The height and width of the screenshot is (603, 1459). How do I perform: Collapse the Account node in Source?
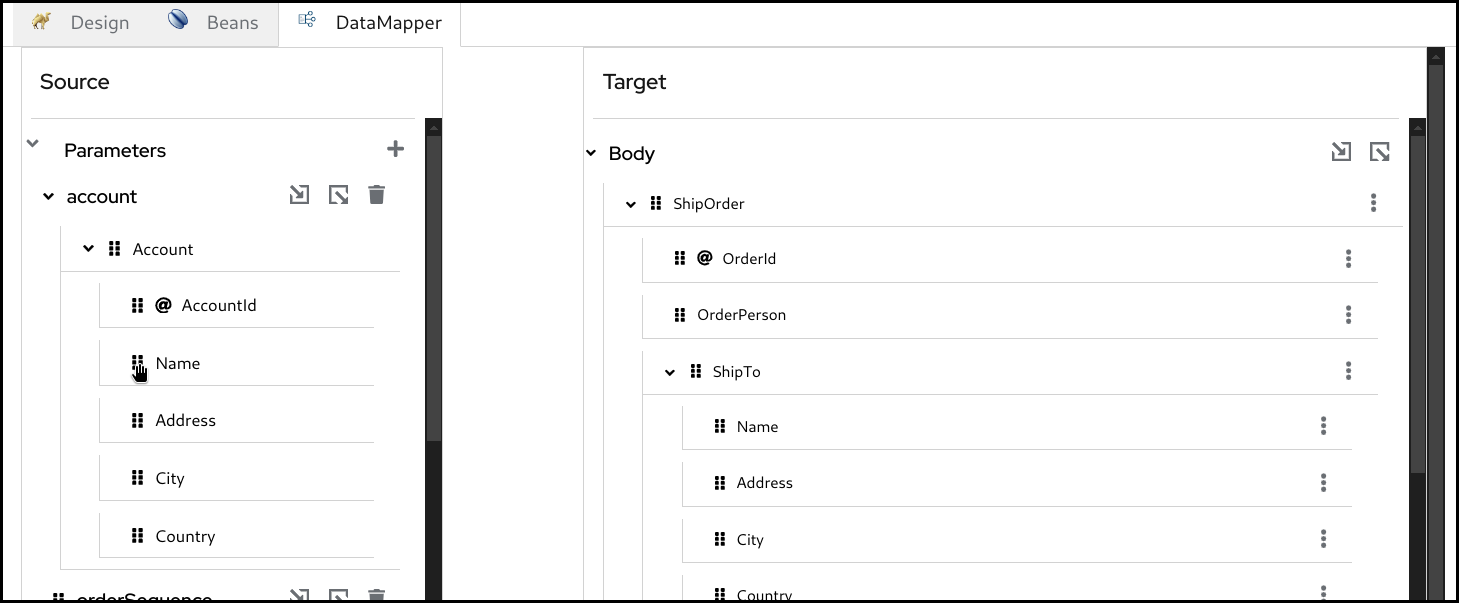(x=88, y=249)
